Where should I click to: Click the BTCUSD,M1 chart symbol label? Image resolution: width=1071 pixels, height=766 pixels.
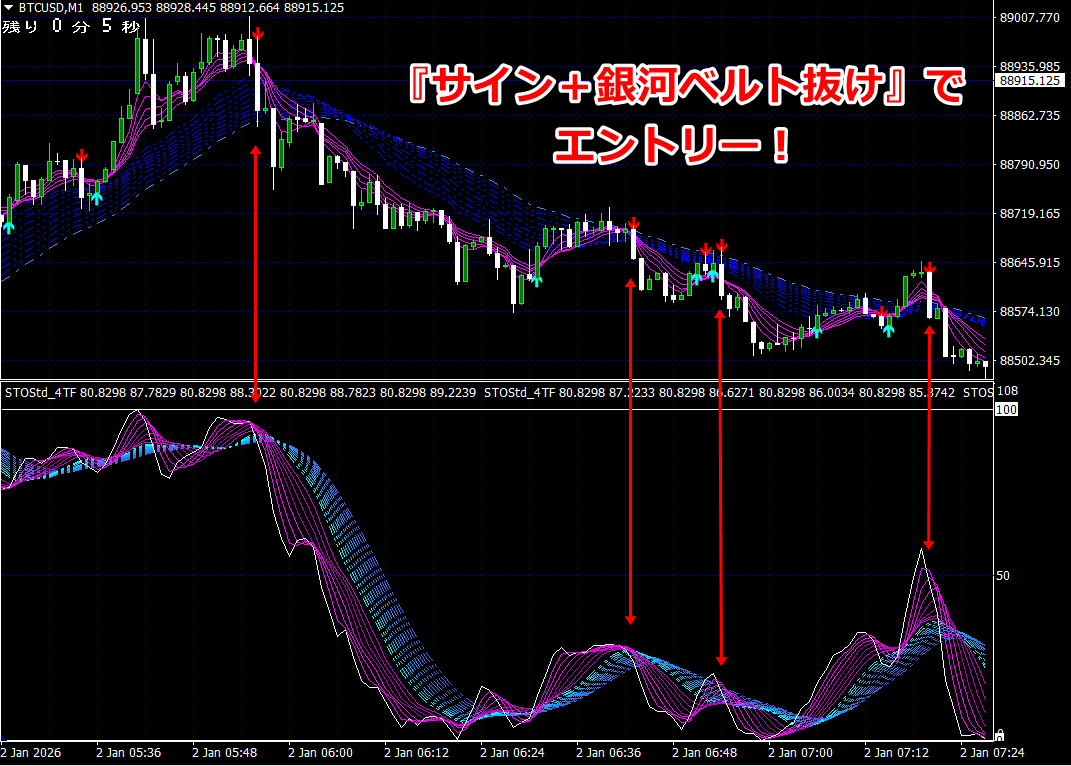[51, 8]
